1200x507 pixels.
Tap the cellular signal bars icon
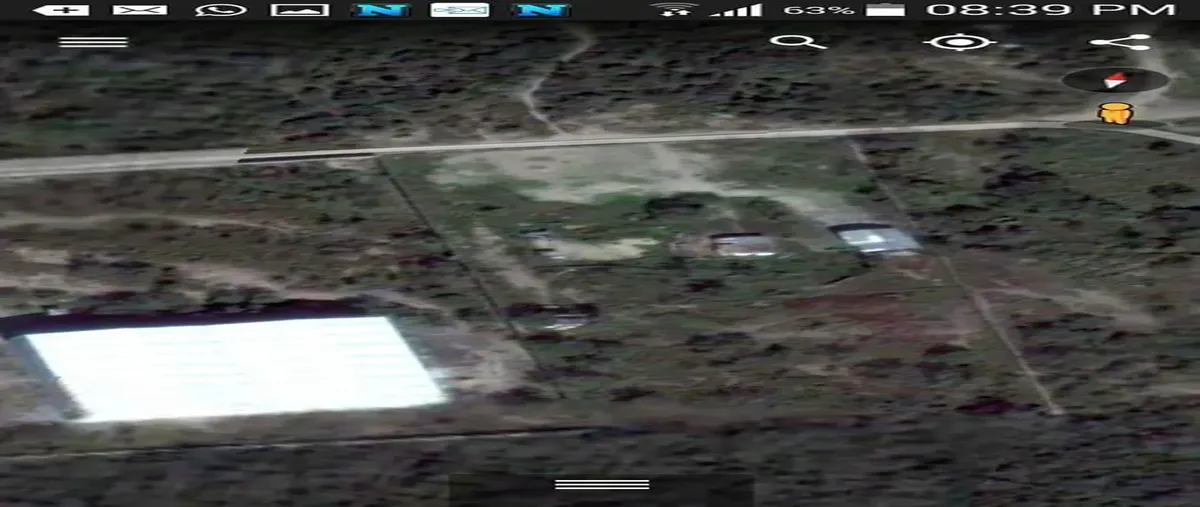coord(735,10)
